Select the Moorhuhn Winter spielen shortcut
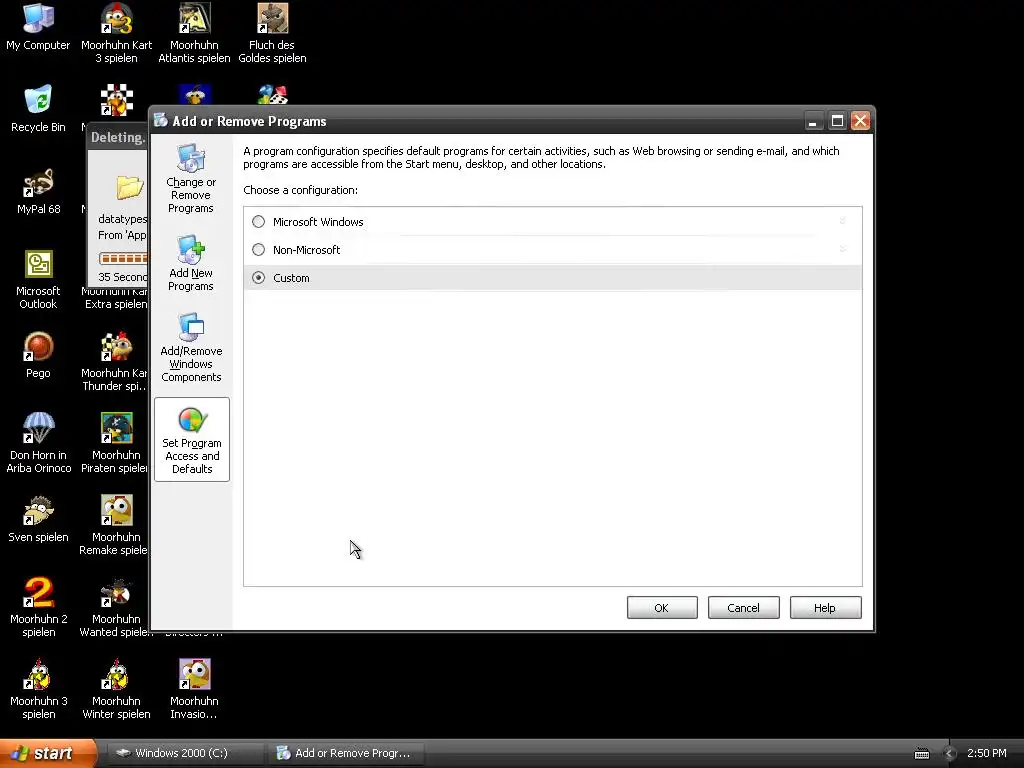The image size is (1024, 768). click(x=116, y=690)
